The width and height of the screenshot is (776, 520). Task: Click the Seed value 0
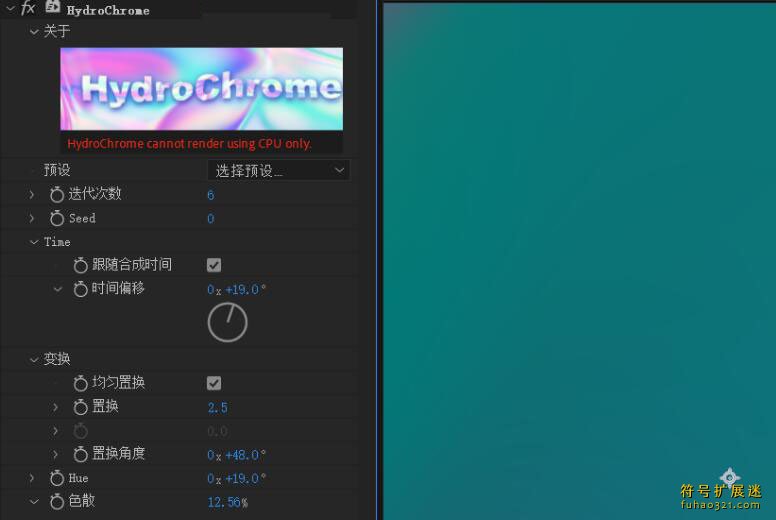click(x=210, y=219)
